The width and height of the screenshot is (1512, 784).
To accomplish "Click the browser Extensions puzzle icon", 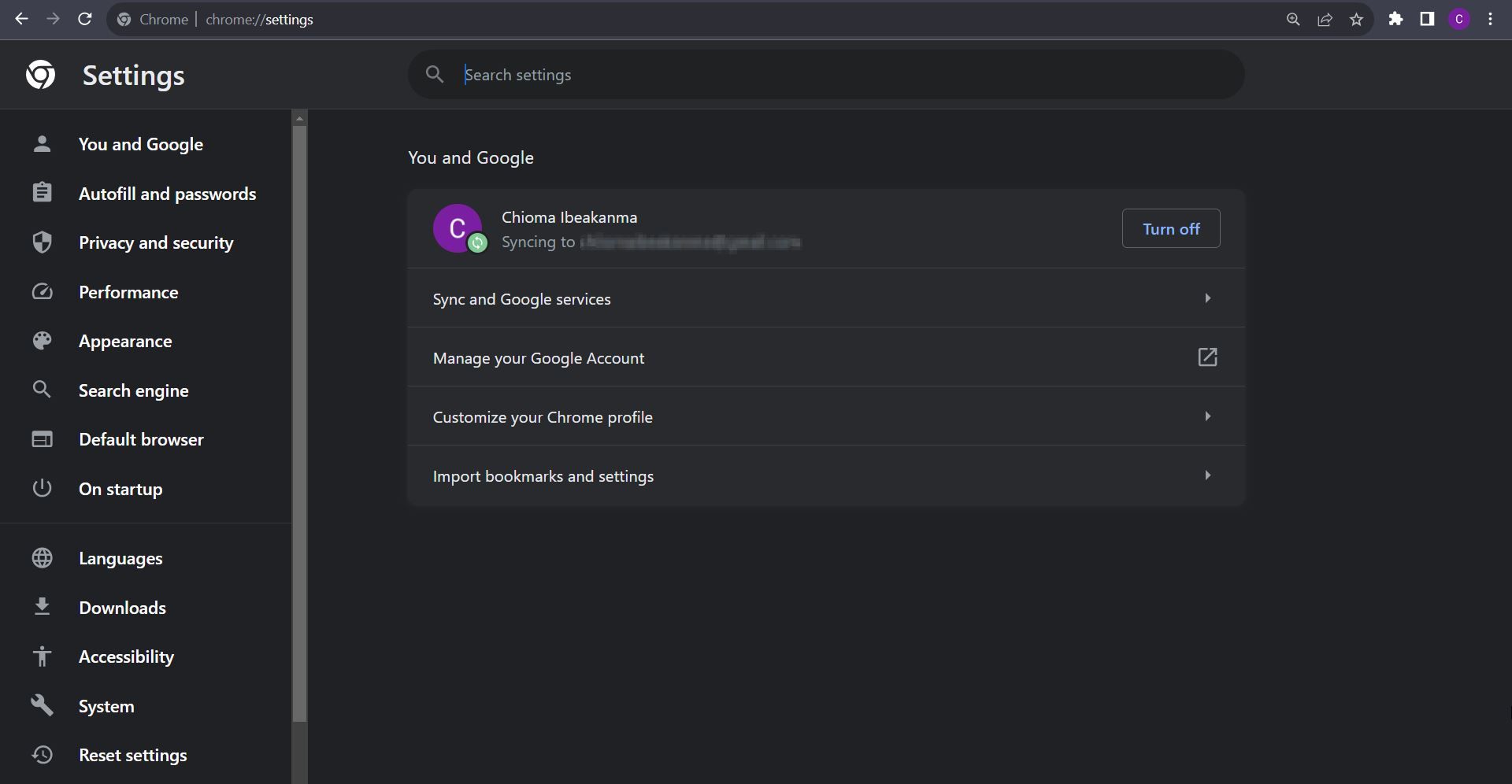I will [1396, 19].
